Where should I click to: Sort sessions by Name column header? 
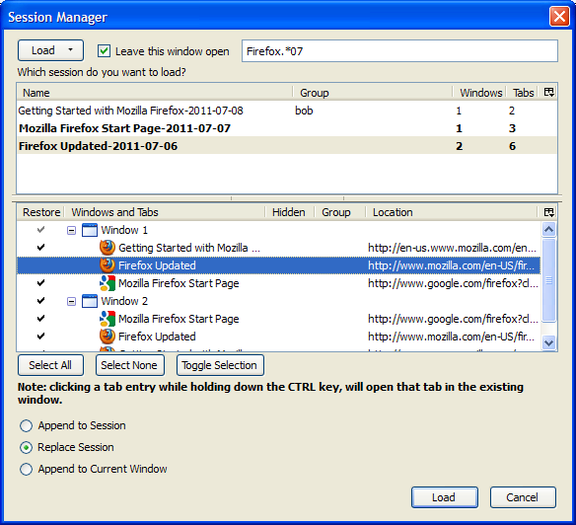[x=155, y=93]
